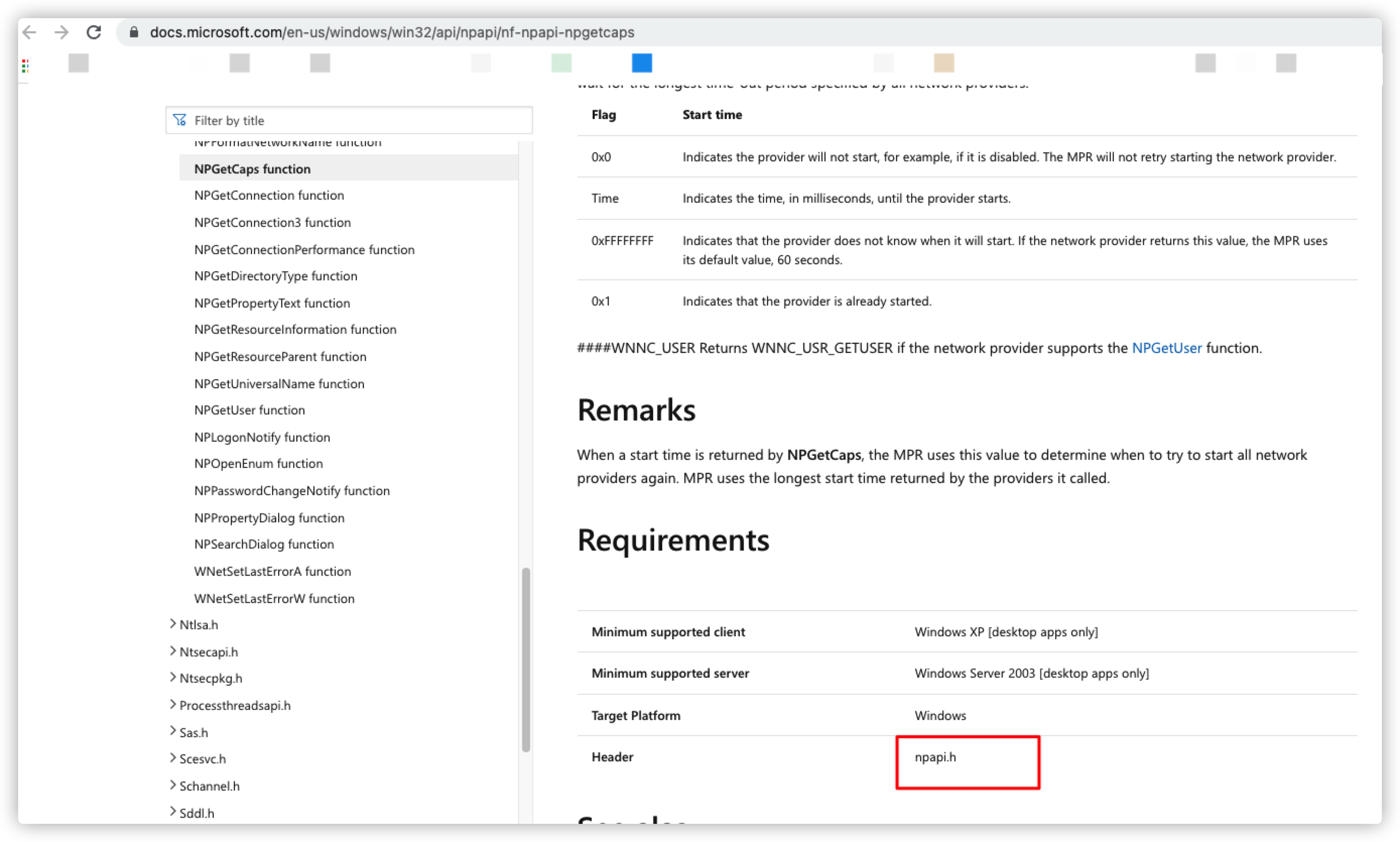Viewport: 1400px width, 842px height.
Task: Expand the Sddl.h tree node
Action: coord(172,812)
